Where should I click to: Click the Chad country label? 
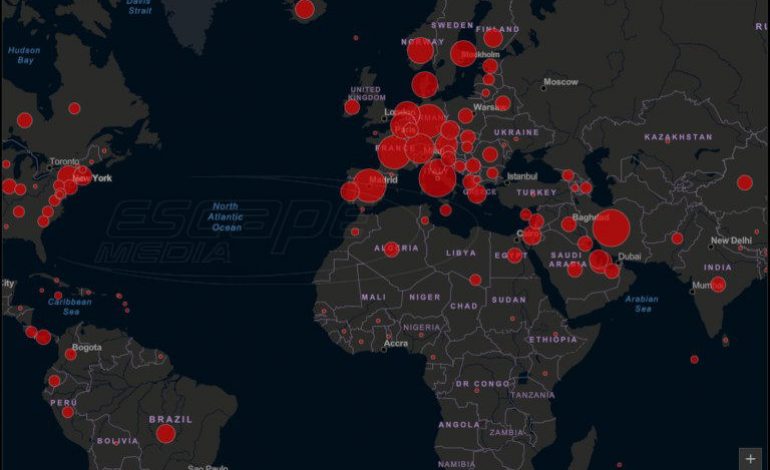(464, 306)
